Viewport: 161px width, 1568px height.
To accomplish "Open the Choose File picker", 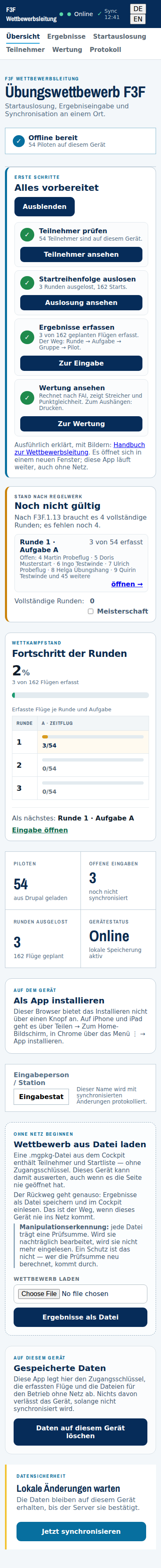I will [x=39, y=1294].
